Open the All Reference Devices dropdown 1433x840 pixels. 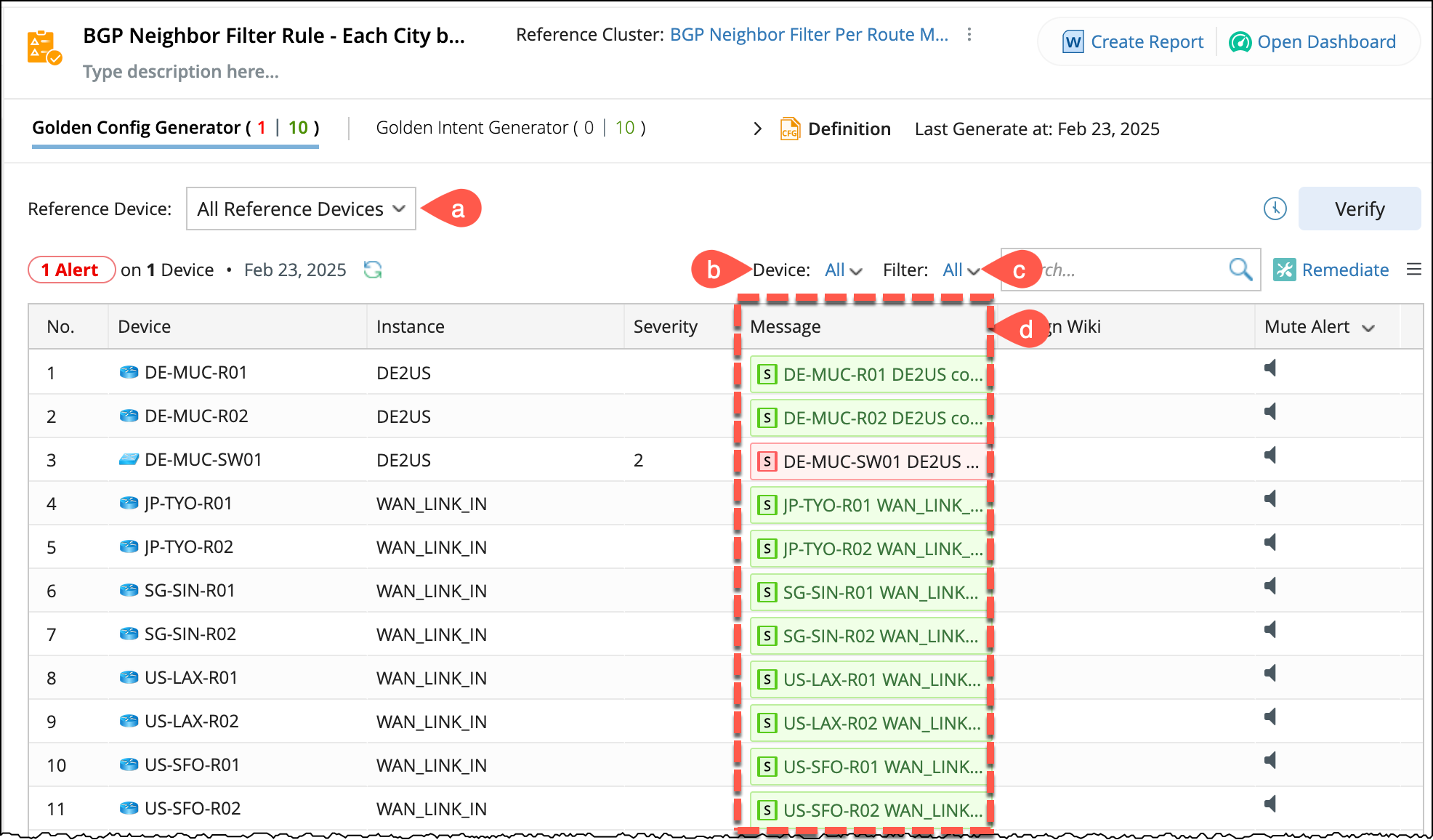301,209
